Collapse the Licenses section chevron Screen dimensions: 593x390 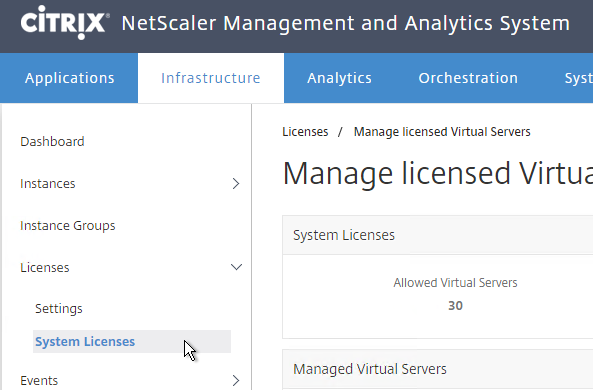[x=236, y=267]
